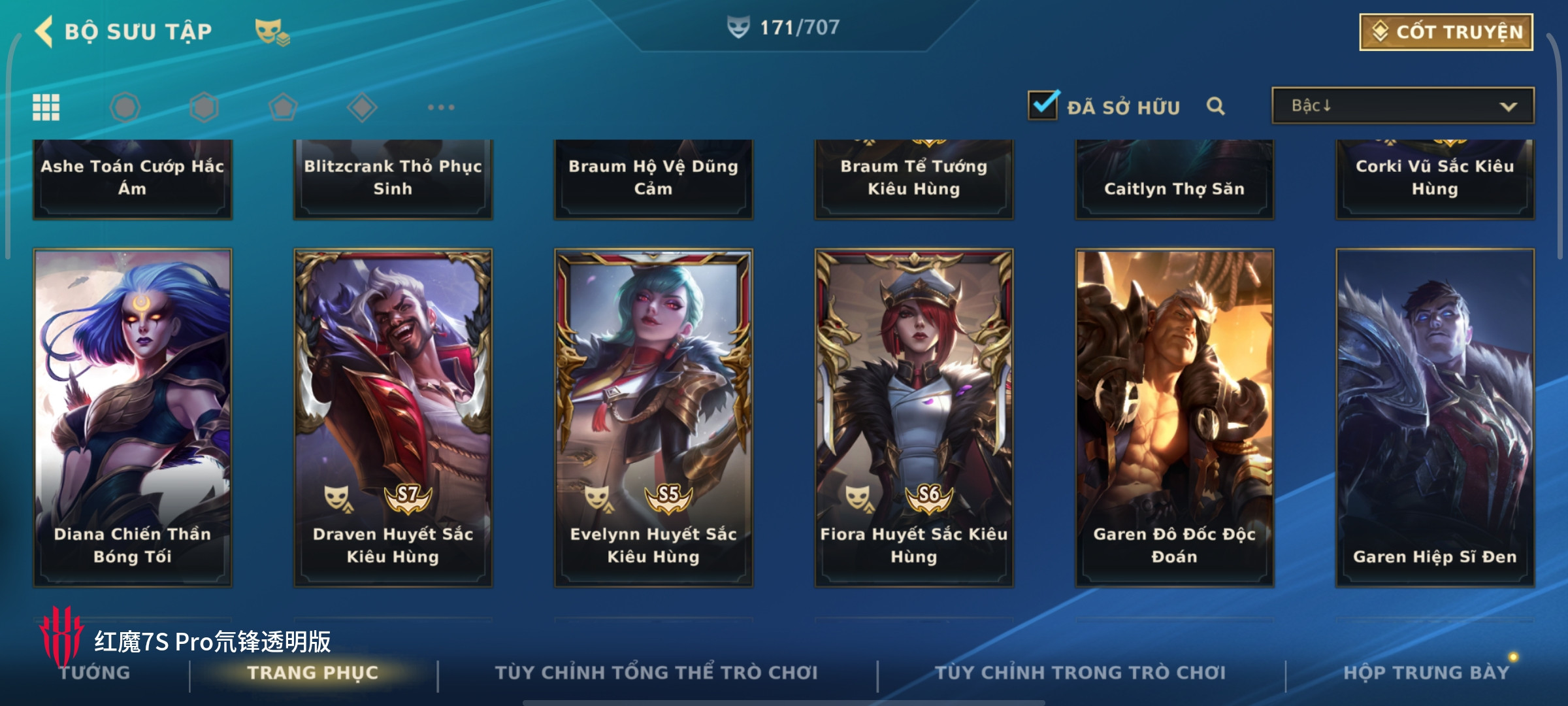Image resolution: width=1568 pixels, height=706 pixels.
Task: Open the Bậc sort dropdown
Action: coord(1403,105)
